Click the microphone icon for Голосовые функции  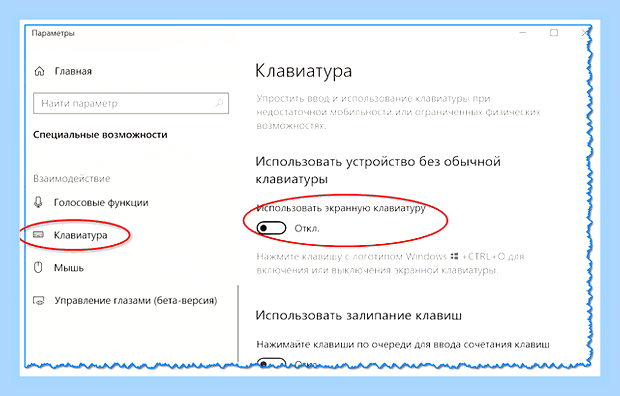coord(38,202)
